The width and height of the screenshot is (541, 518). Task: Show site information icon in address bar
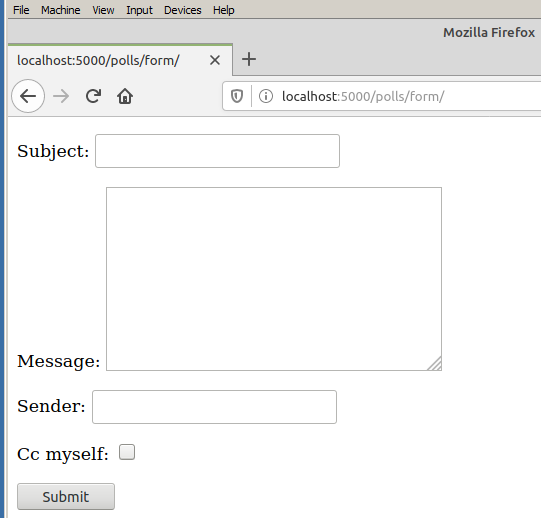266,96
